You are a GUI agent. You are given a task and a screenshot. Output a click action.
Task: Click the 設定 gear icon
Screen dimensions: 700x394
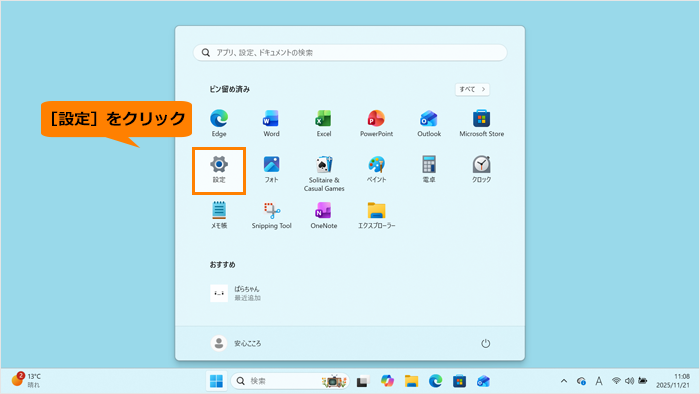tap(219, 165)
